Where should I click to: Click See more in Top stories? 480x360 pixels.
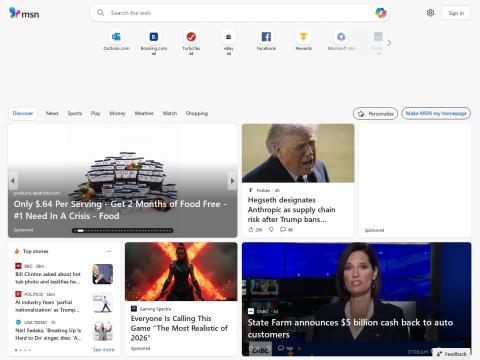click(103, 349)
